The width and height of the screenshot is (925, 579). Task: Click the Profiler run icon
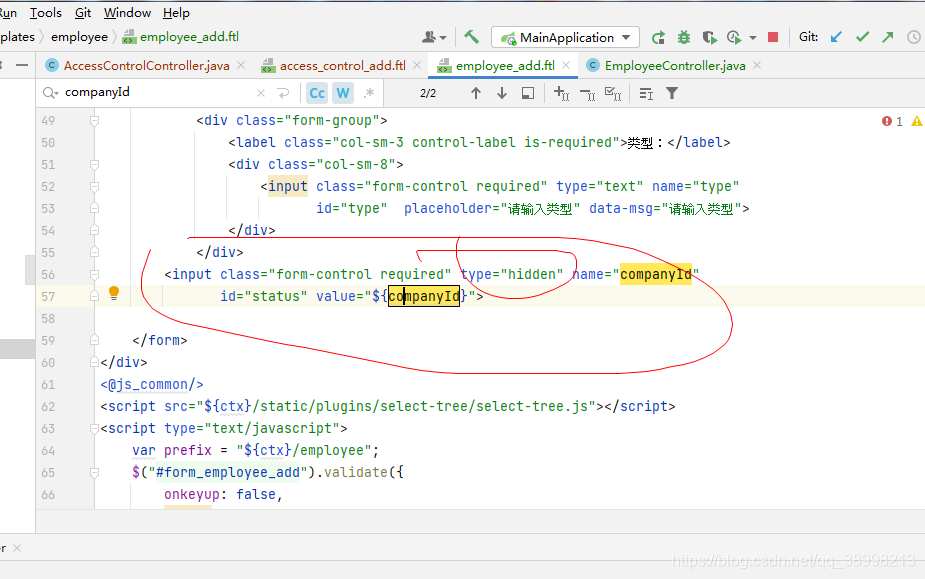pyautogui.click(x=734, y=38)
